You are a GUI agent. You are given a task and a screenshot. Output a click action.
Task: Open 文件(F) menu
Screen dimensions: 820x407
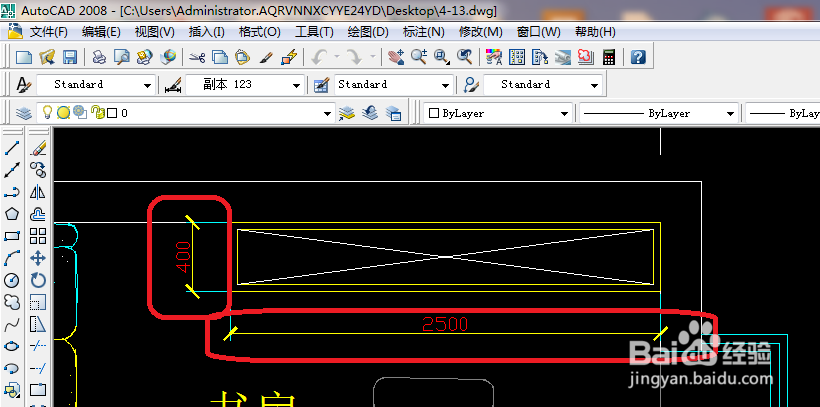pos(49,32)
